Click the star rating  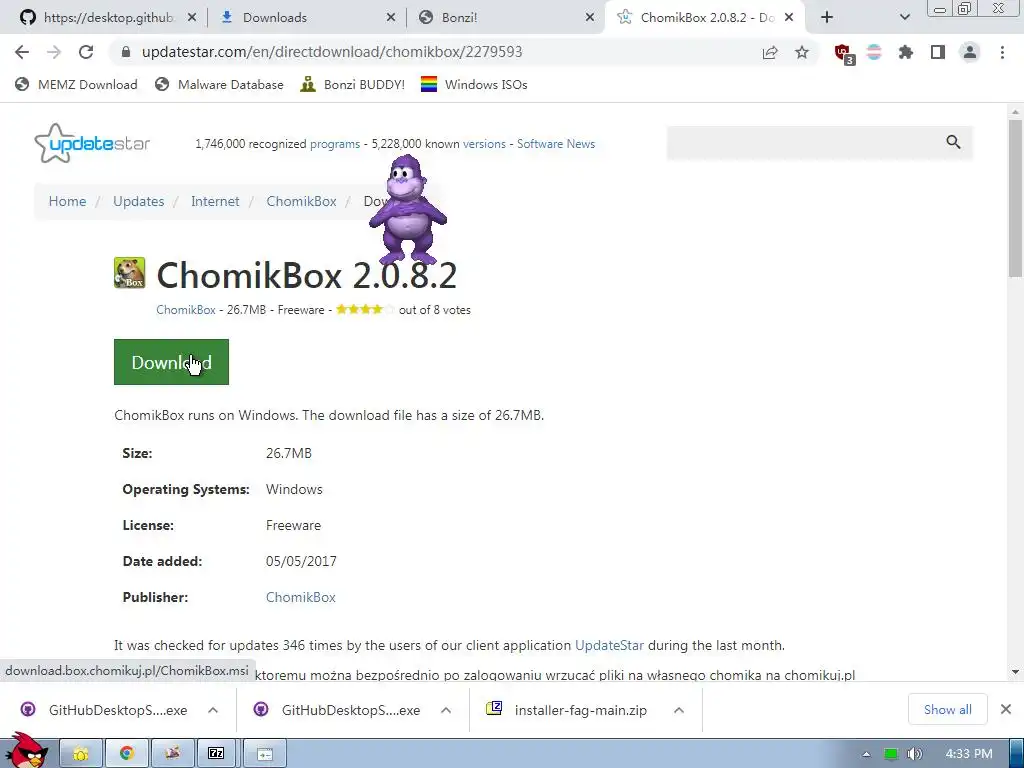tap(365, 310)
